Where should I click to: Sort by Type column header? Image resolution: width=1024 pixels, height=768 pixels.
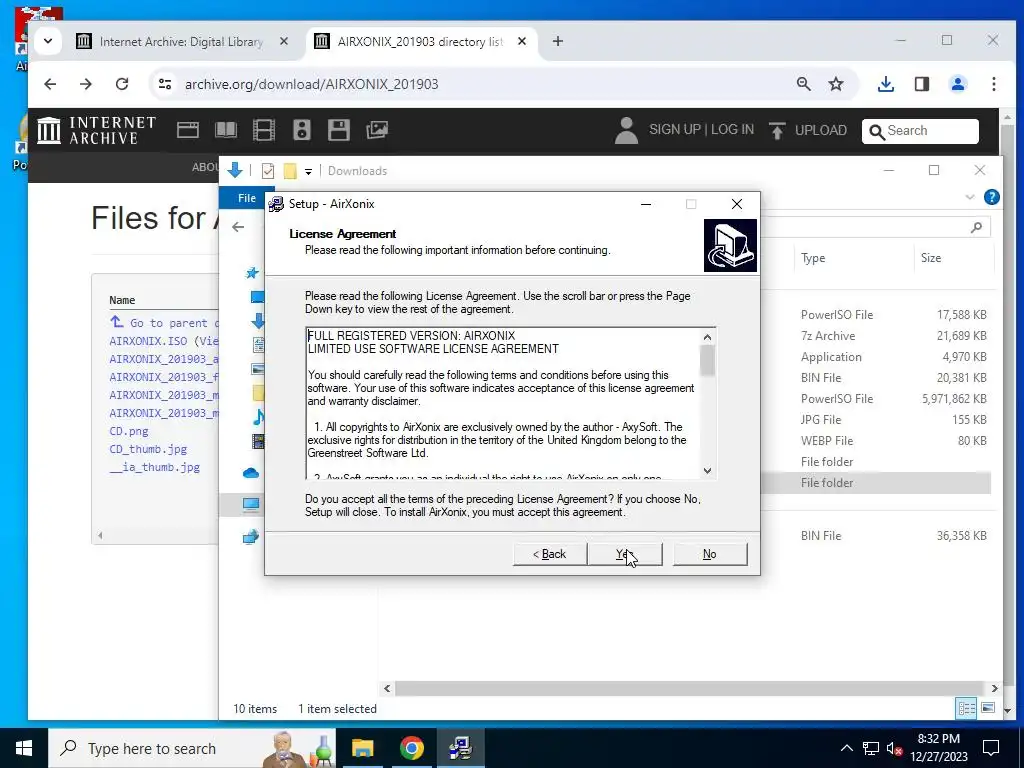click(x=813, y=258)
